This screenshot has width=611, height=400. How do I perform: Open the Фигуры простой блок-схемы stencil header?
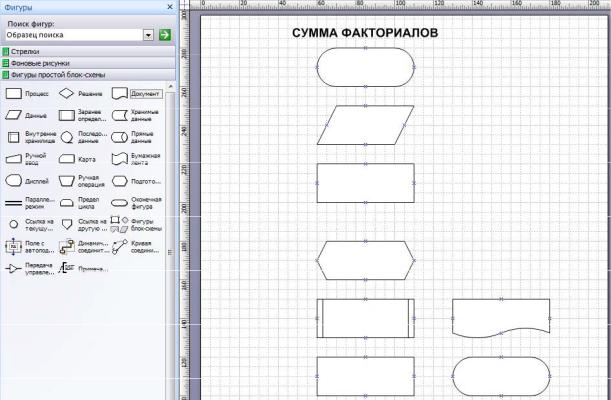click(88, 75)
